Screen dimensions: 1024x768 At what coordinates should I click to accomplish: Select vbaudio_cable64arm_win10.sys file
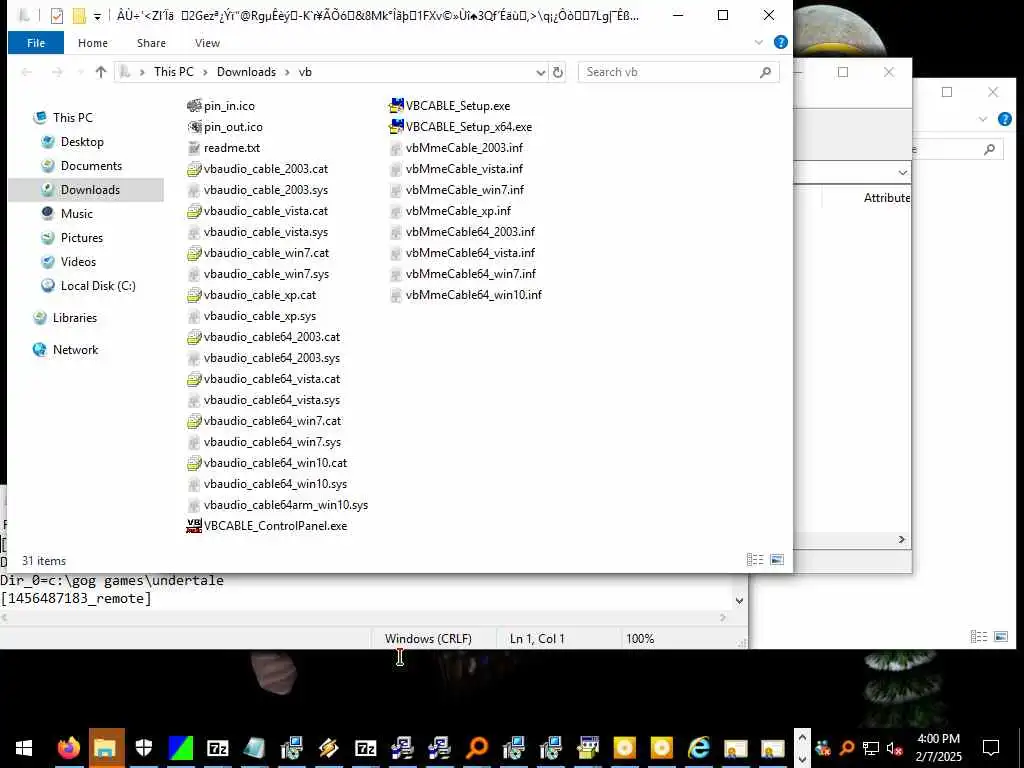point(278,505)
